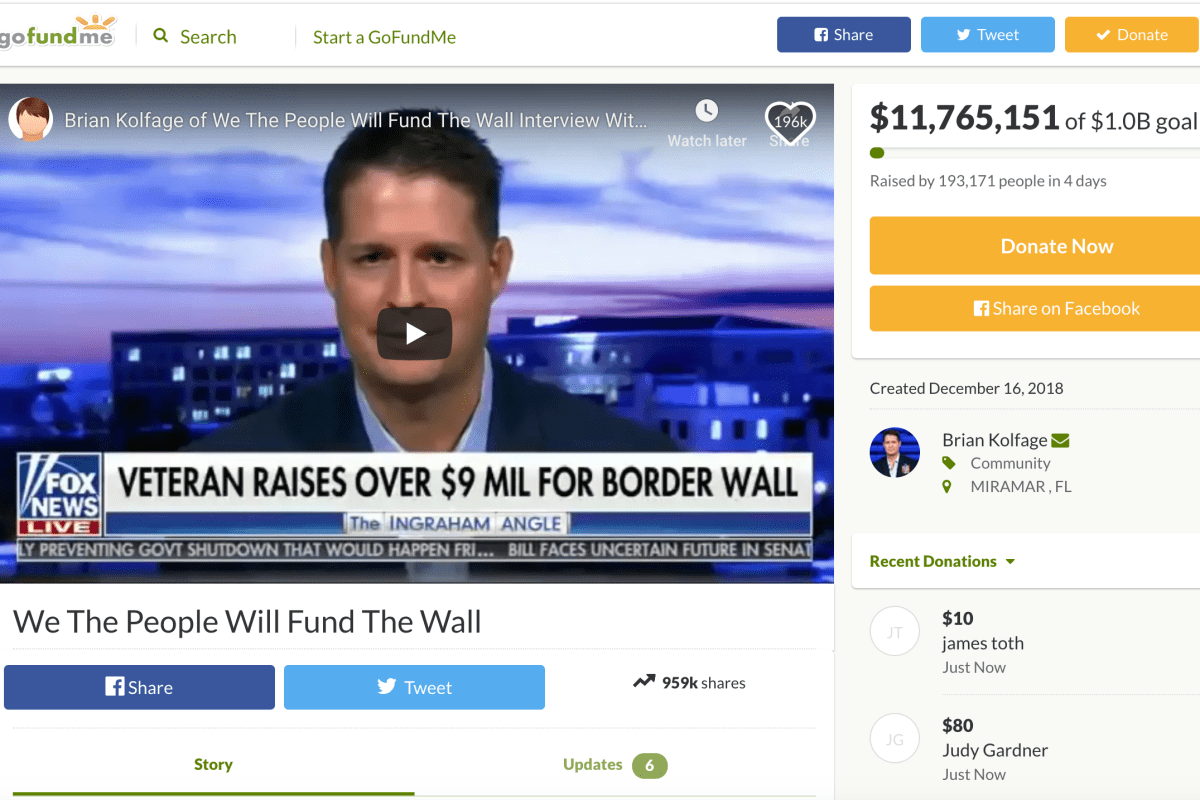This screenshot has height=800, width=1200.
Task: Click the Miramar location pin icon
Action: point(947,487)
